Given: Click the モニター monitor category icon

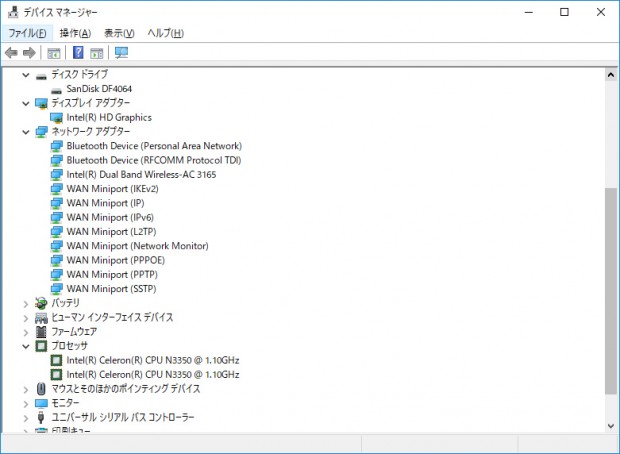Looking at the screenshot, I should pyautogui.click(x=41, y=403).
